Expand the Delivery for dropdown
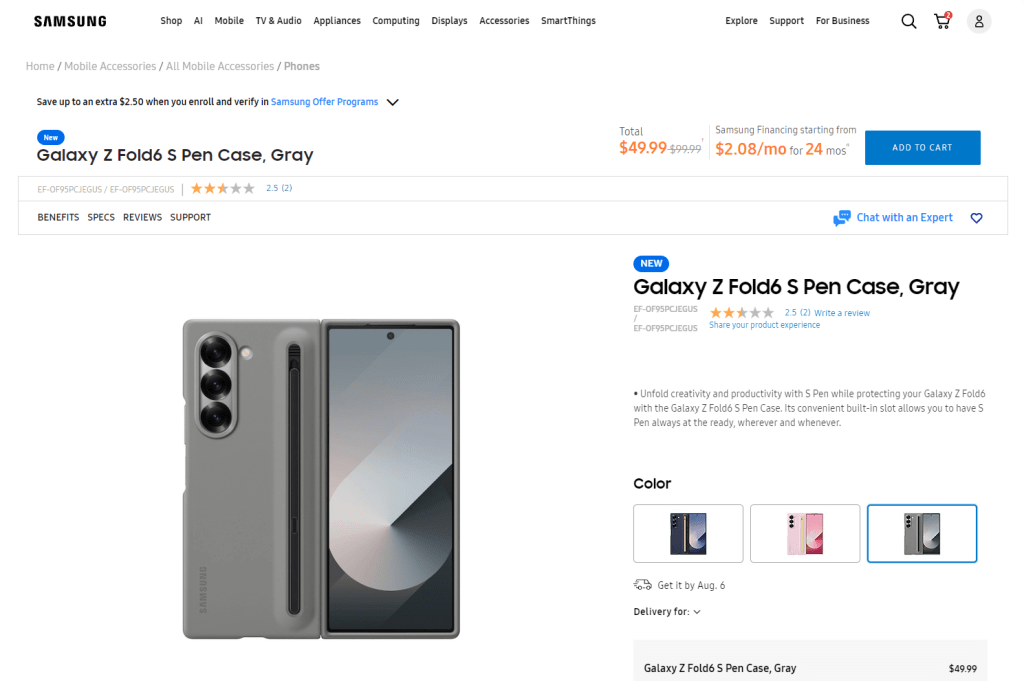The height and width of the screenshot is (681, 1024). click(696, 612)
